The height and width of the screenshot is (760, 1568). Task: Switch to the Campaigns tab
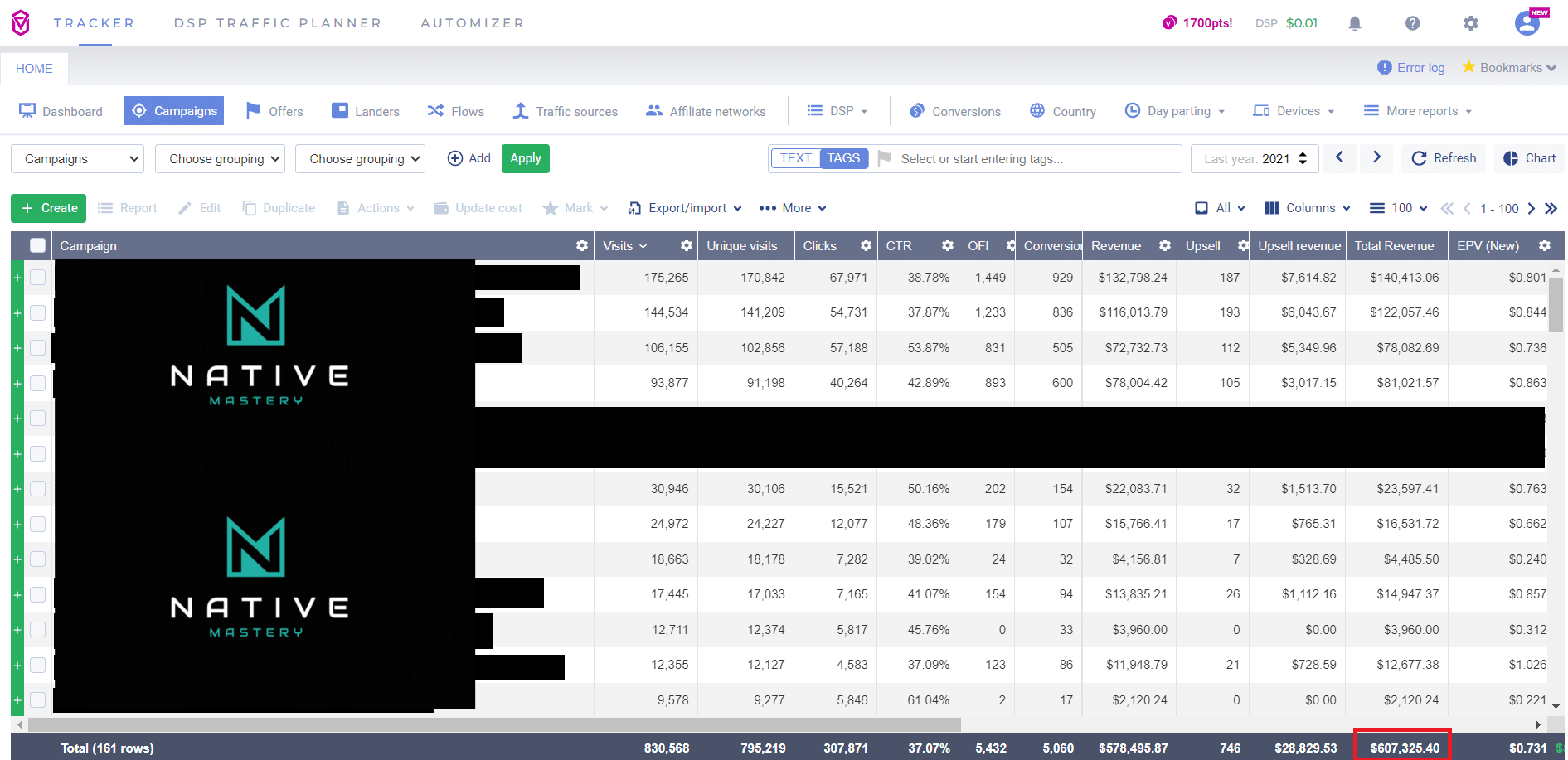click(174, 110)
